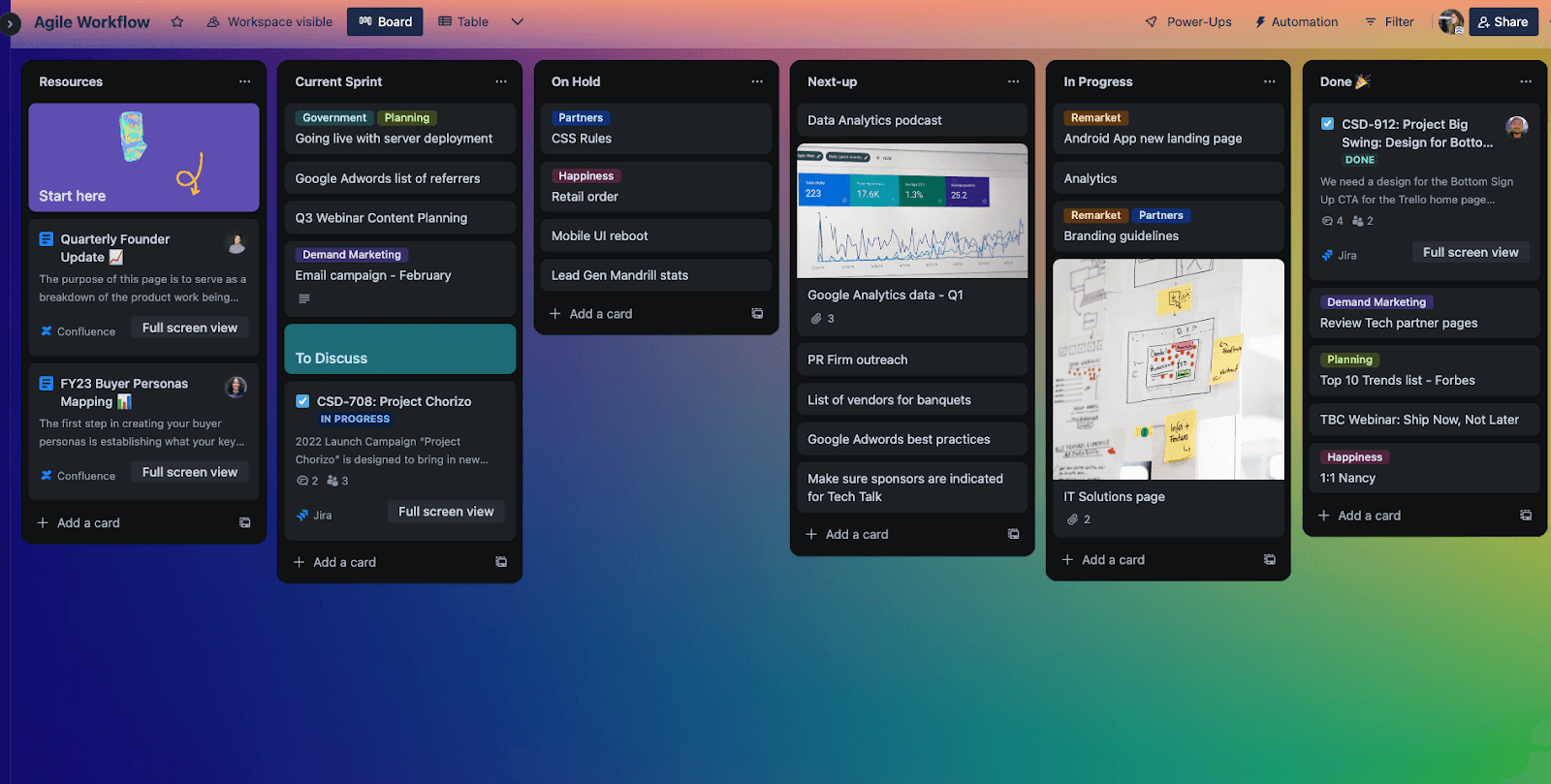Click document icon on Quarterly Founder Update
Screen dimensions: 1551x784
point(47,238)
